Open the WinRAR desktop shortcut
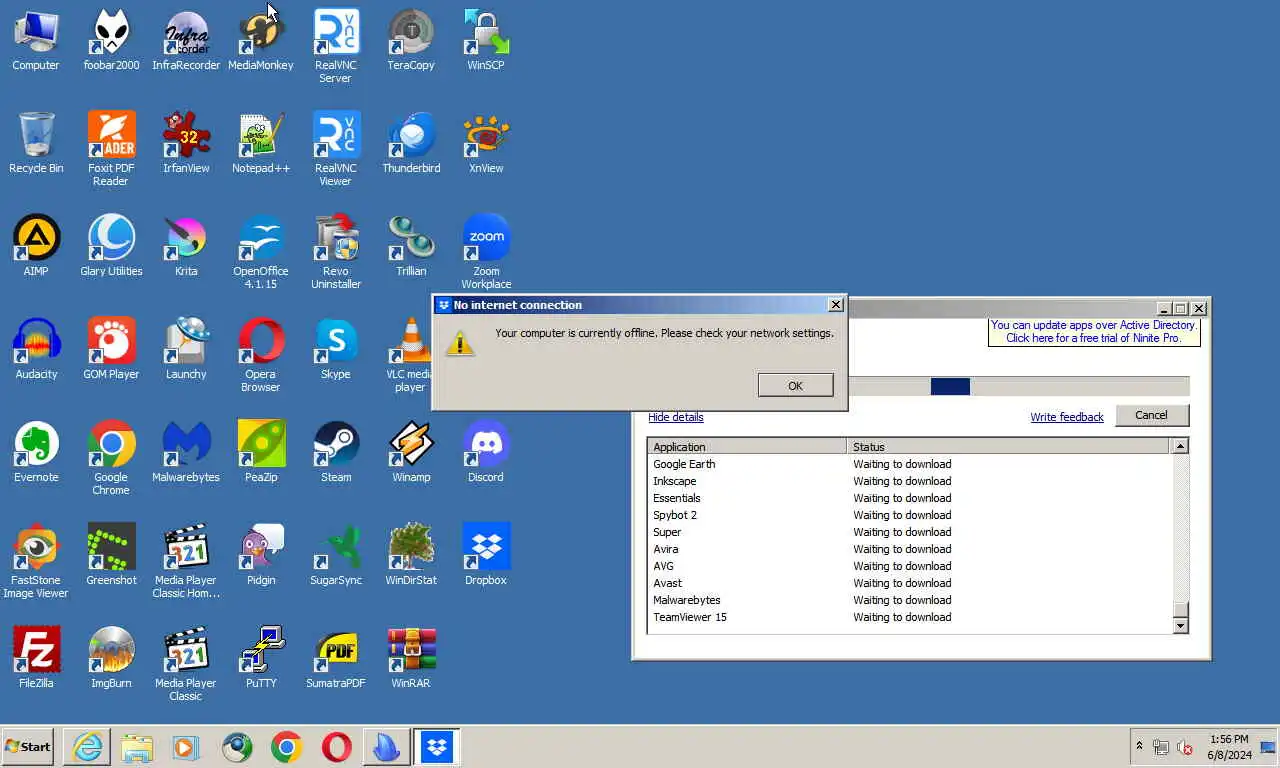 point(411,658)
